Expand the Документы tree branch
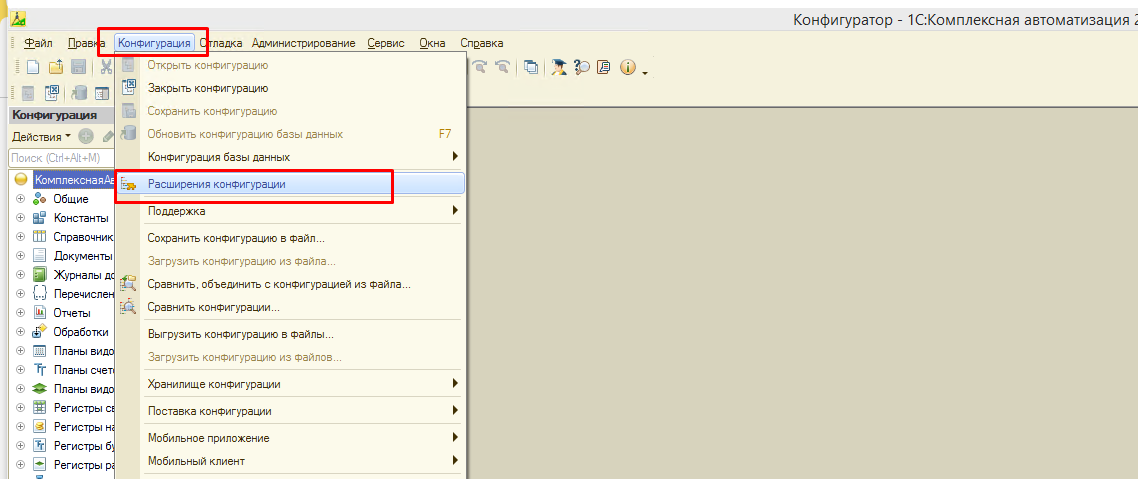 click(x=20, y=255)
